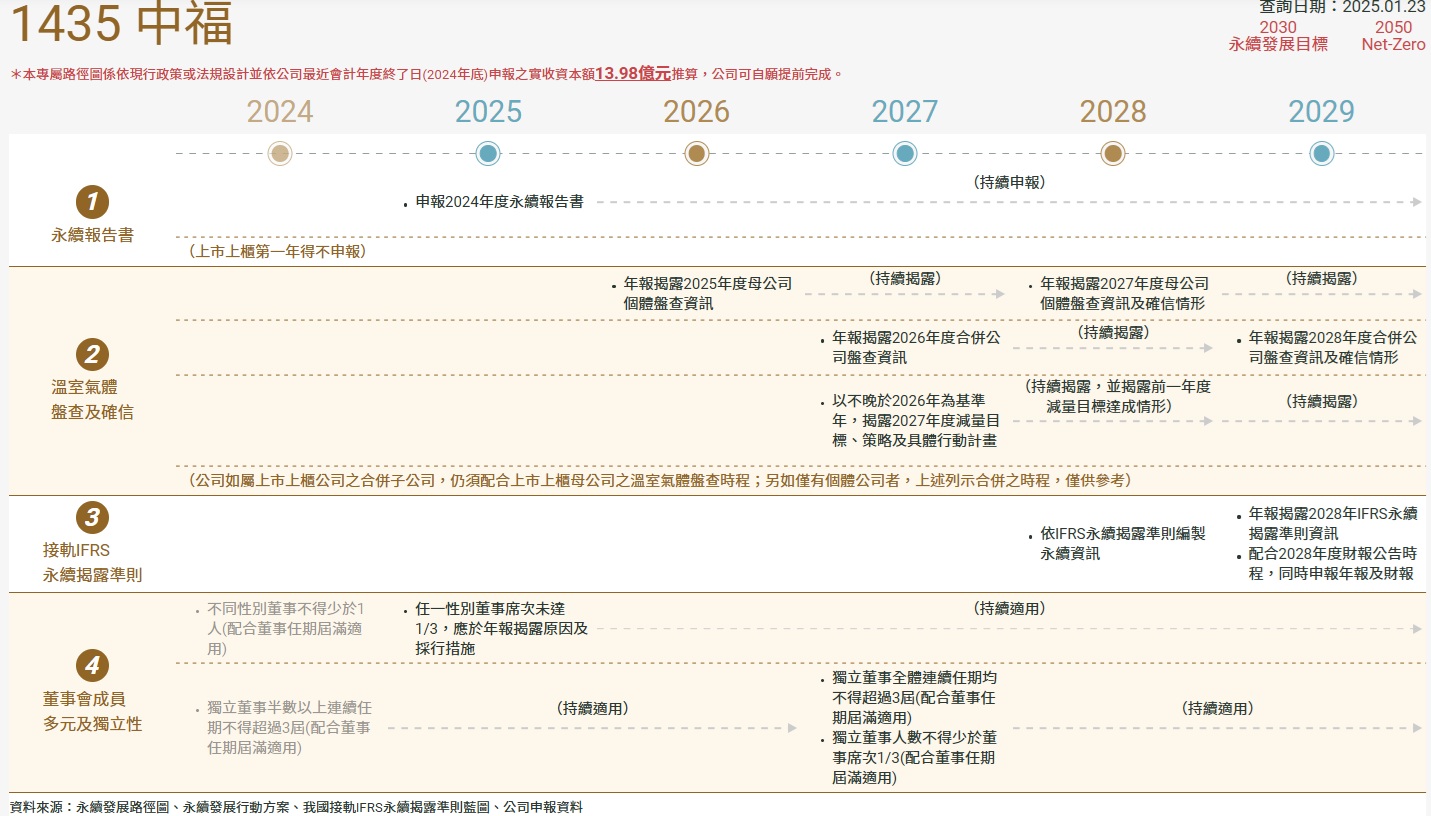Click the 2030 永續發展目標 label
1431x816 pixels.
1278,36
